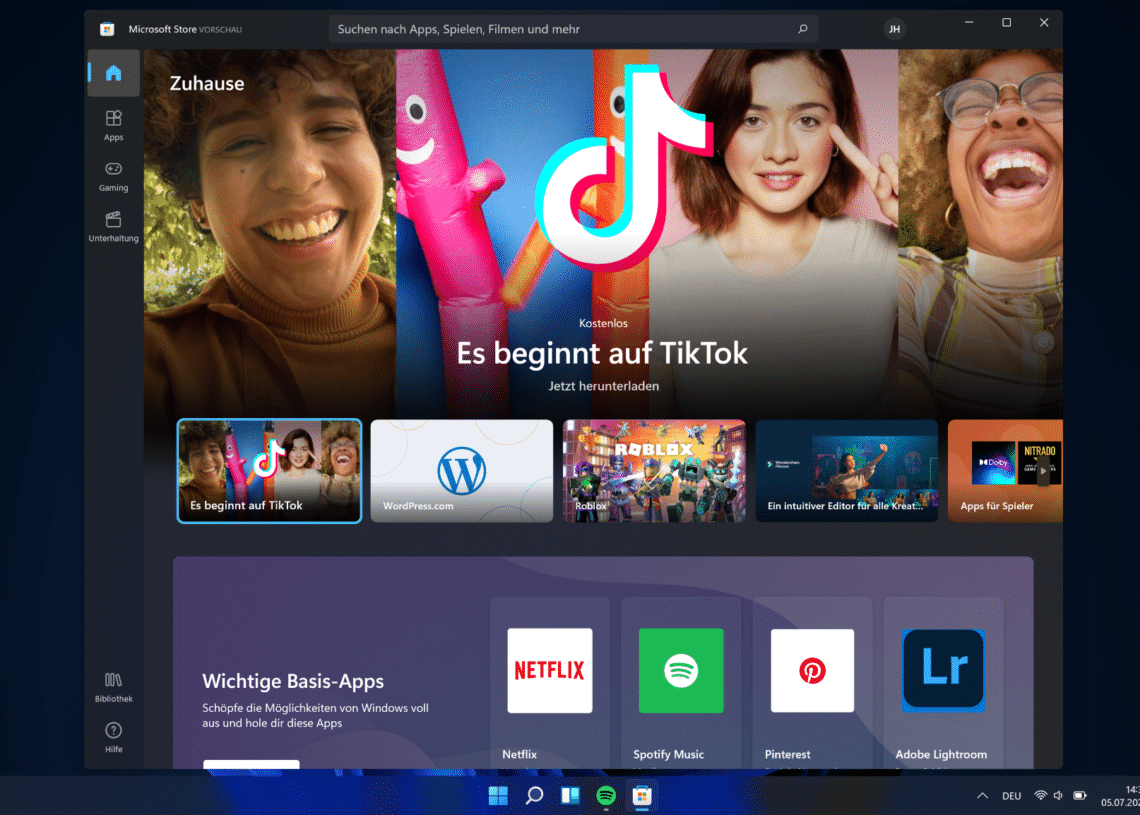
Task: Click the 'Es beginnt auf TikTok' headline
Action: tap(602, 353)
